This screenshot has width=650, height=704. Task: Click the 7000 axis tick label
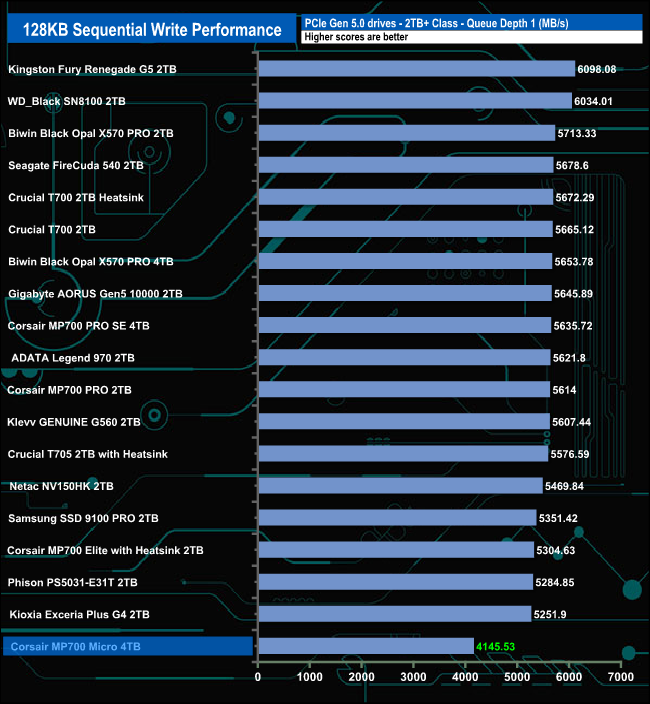click(x=621, y=677)
